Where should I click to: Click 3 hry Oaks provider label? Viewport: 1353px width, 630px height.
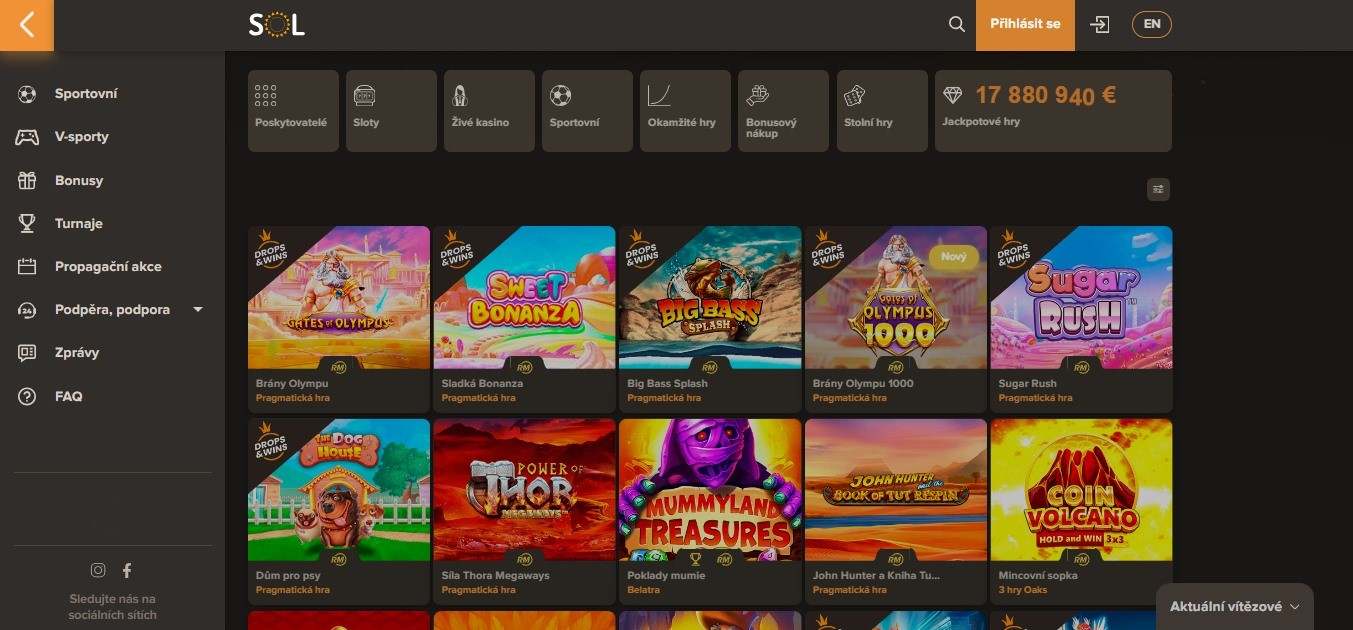(x=1022, y=590)
